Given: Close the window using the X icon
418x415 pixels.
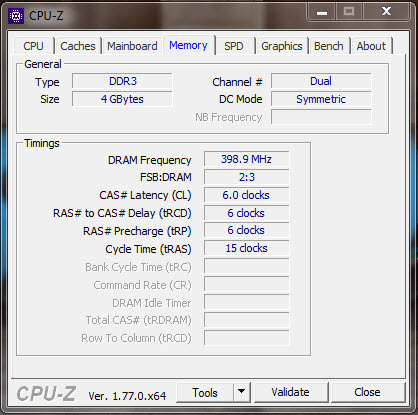Looking at the screenshot, I should tap(386, 11).
